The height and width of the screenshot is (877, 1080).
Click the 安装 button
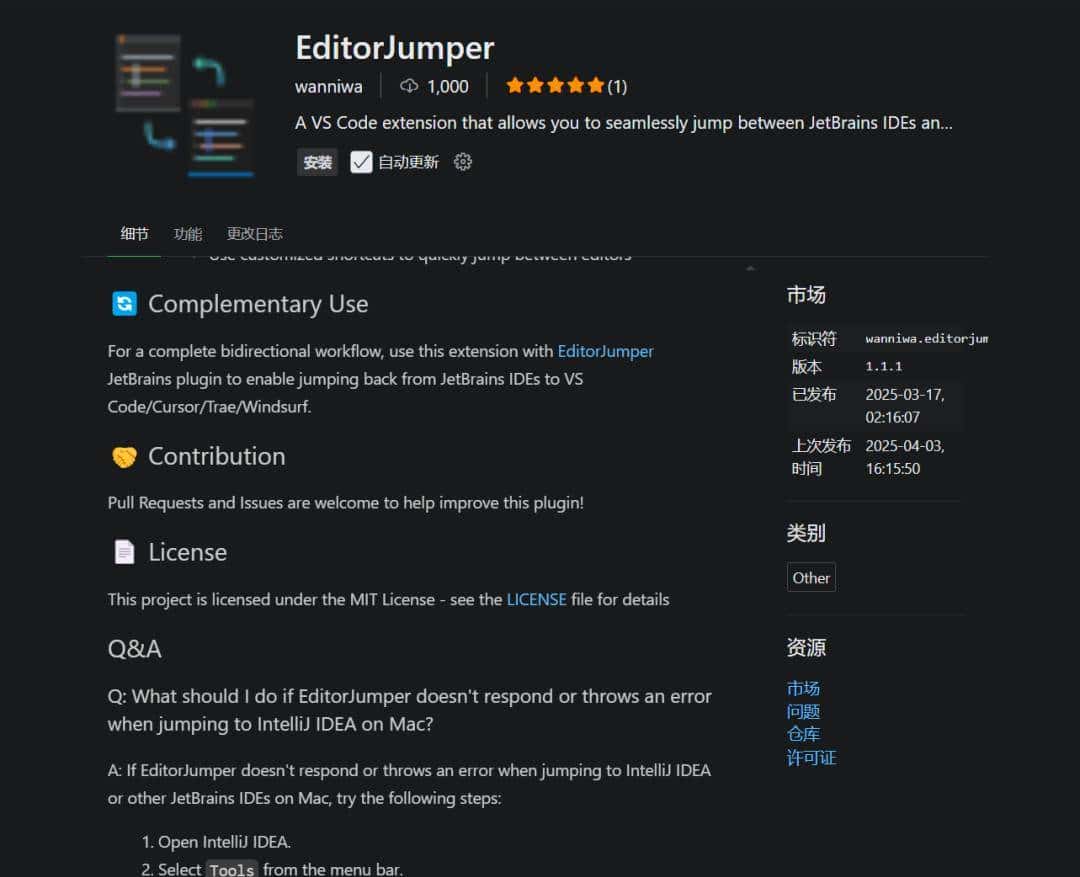pyautogui.click(x=317, y=161)
